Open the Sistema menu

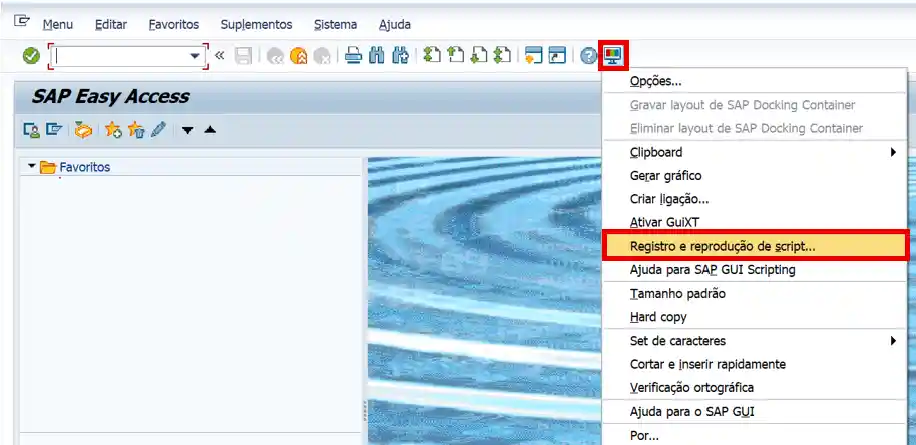pos(335,25)
